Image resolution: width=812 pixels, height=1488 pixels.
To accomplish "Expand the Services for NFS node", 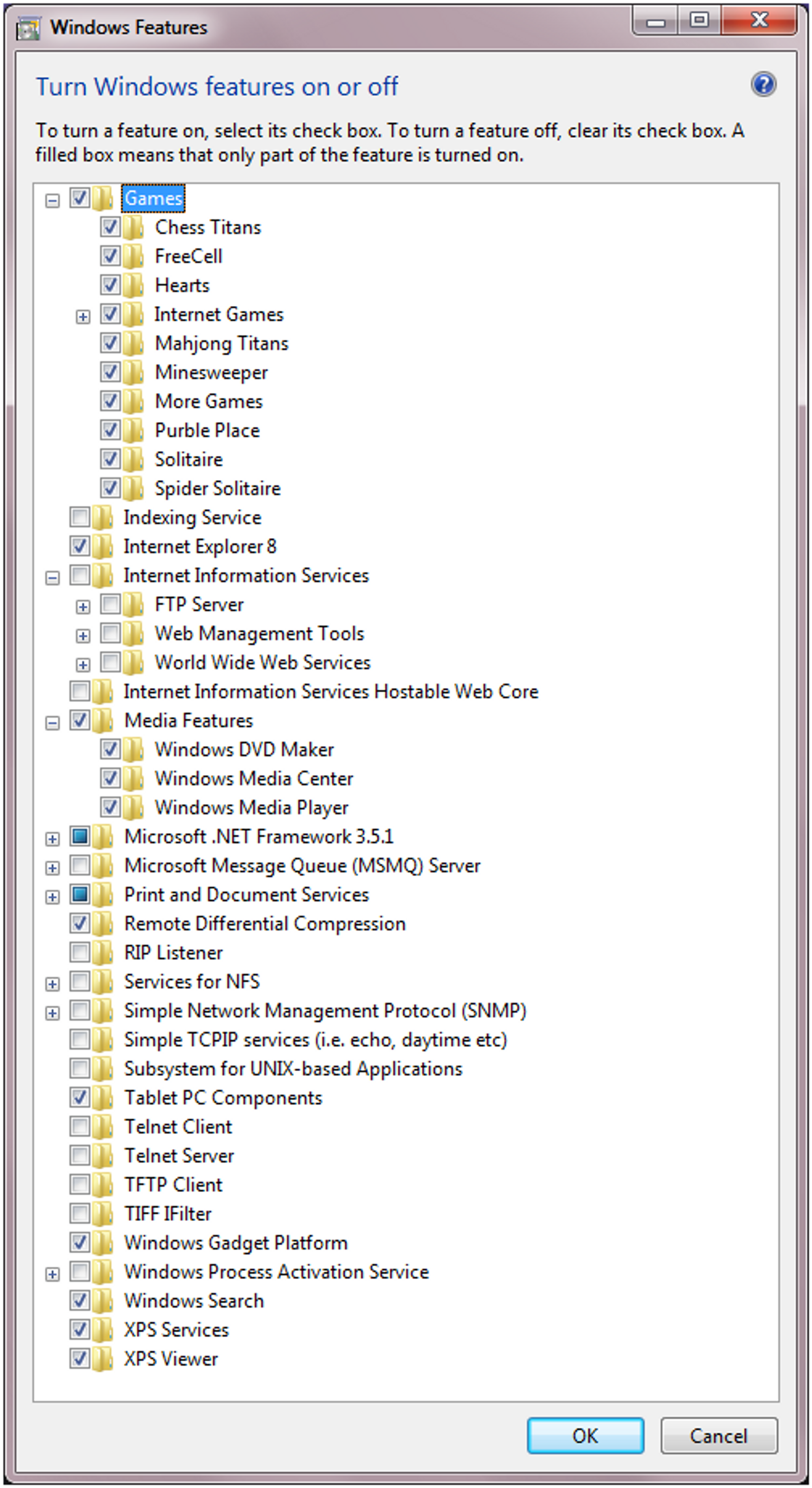I will tap(52, 984).
